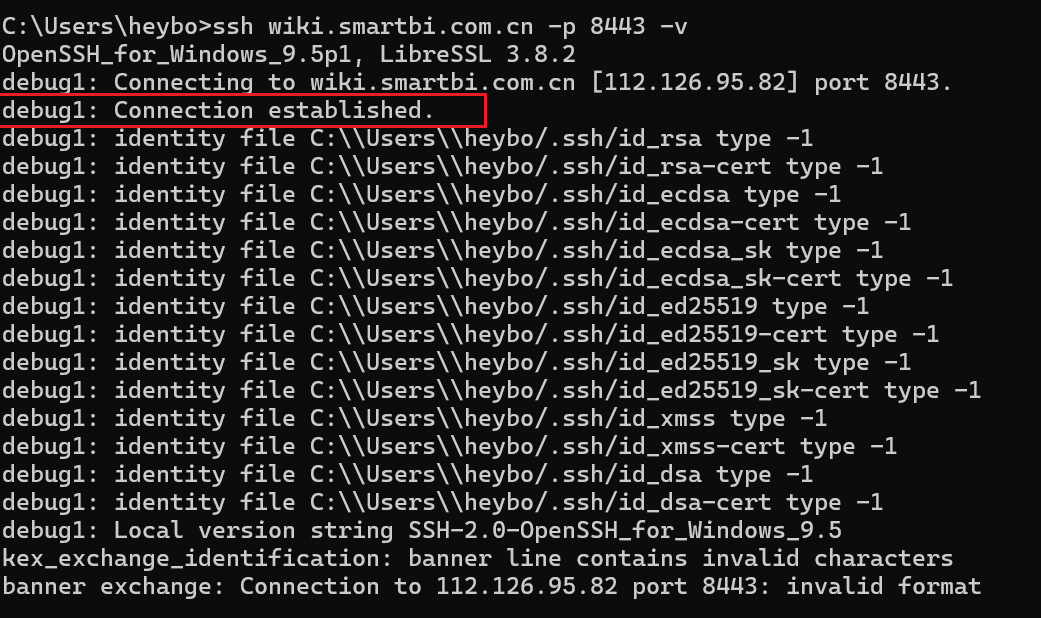Click the id_ed25519 identity file line
The image size is (1041, 618).
[435, 306]
